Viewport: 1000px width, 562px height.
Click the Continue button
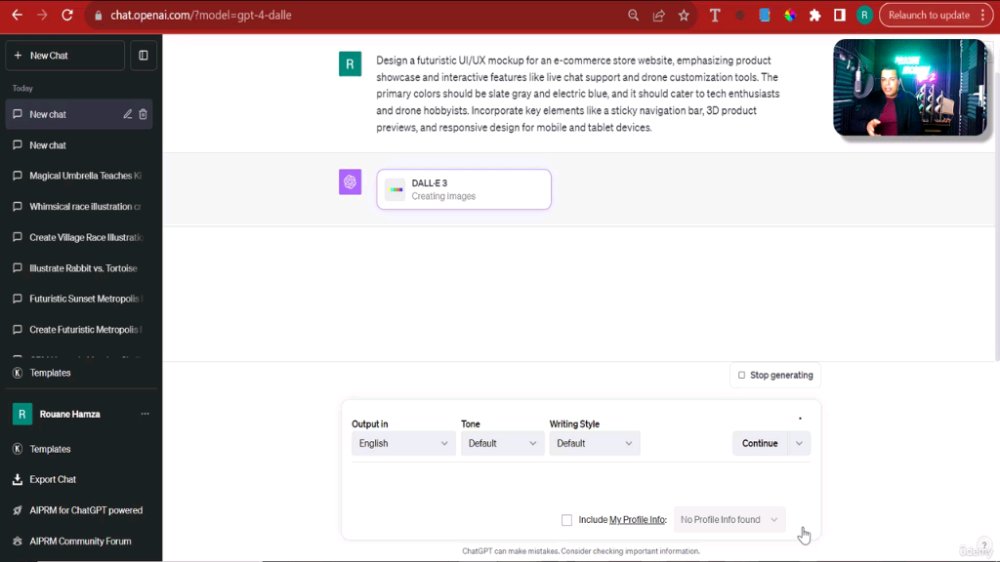(760, 443)
